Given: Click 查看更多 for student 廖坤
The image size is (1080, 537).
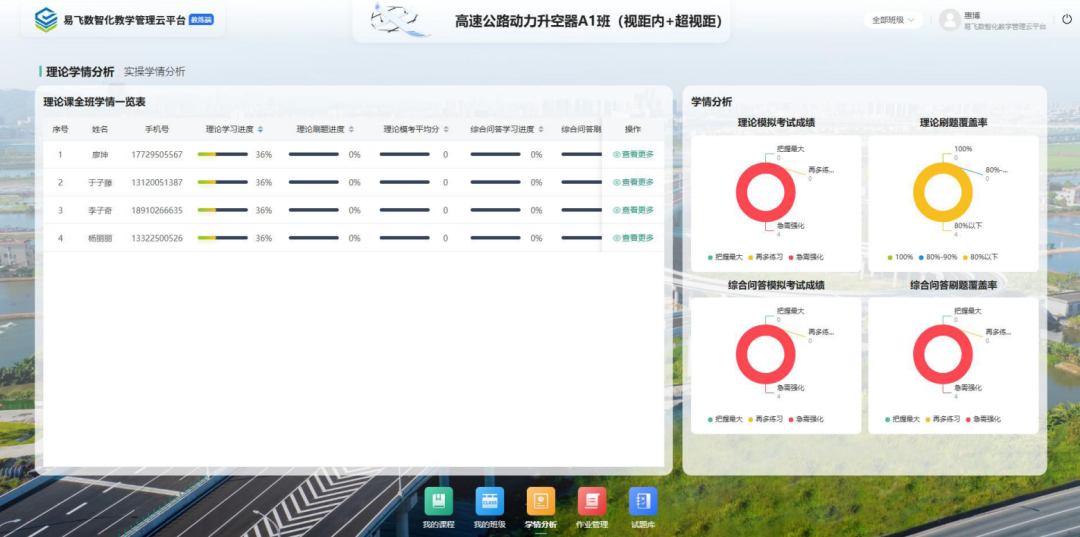Looking at the screenshot, I should click(x=633, y=155).
